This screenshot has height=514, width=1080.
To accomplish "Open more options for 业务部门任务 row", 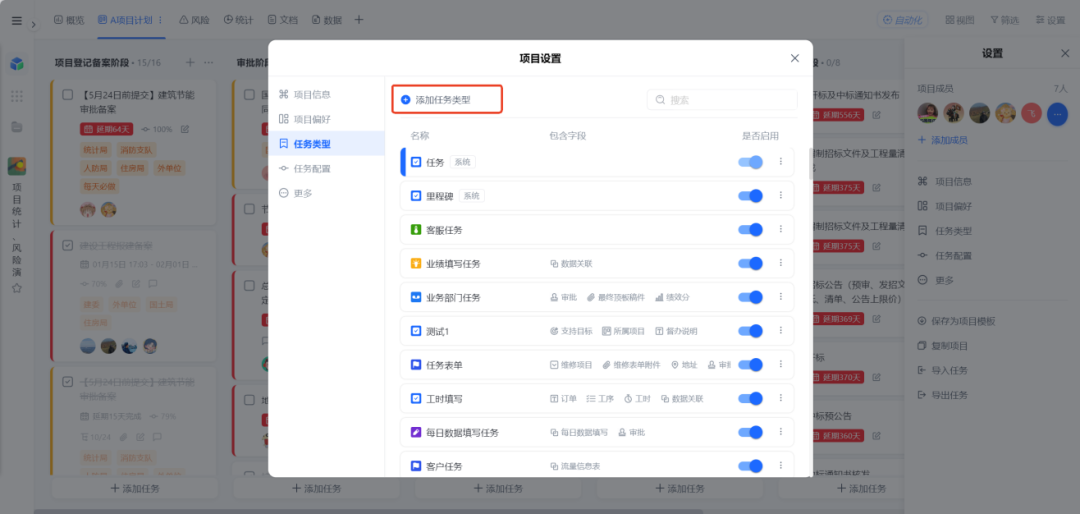I will coord(780,297).
